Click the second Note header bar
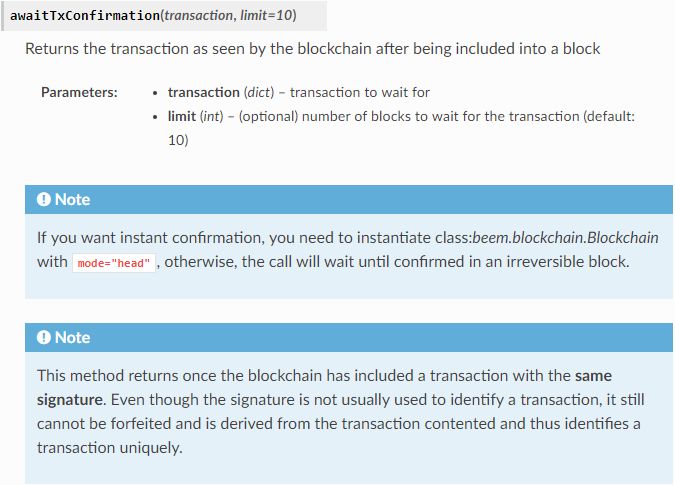Screen dimensions: 675x485 click(x=349, y=338)
